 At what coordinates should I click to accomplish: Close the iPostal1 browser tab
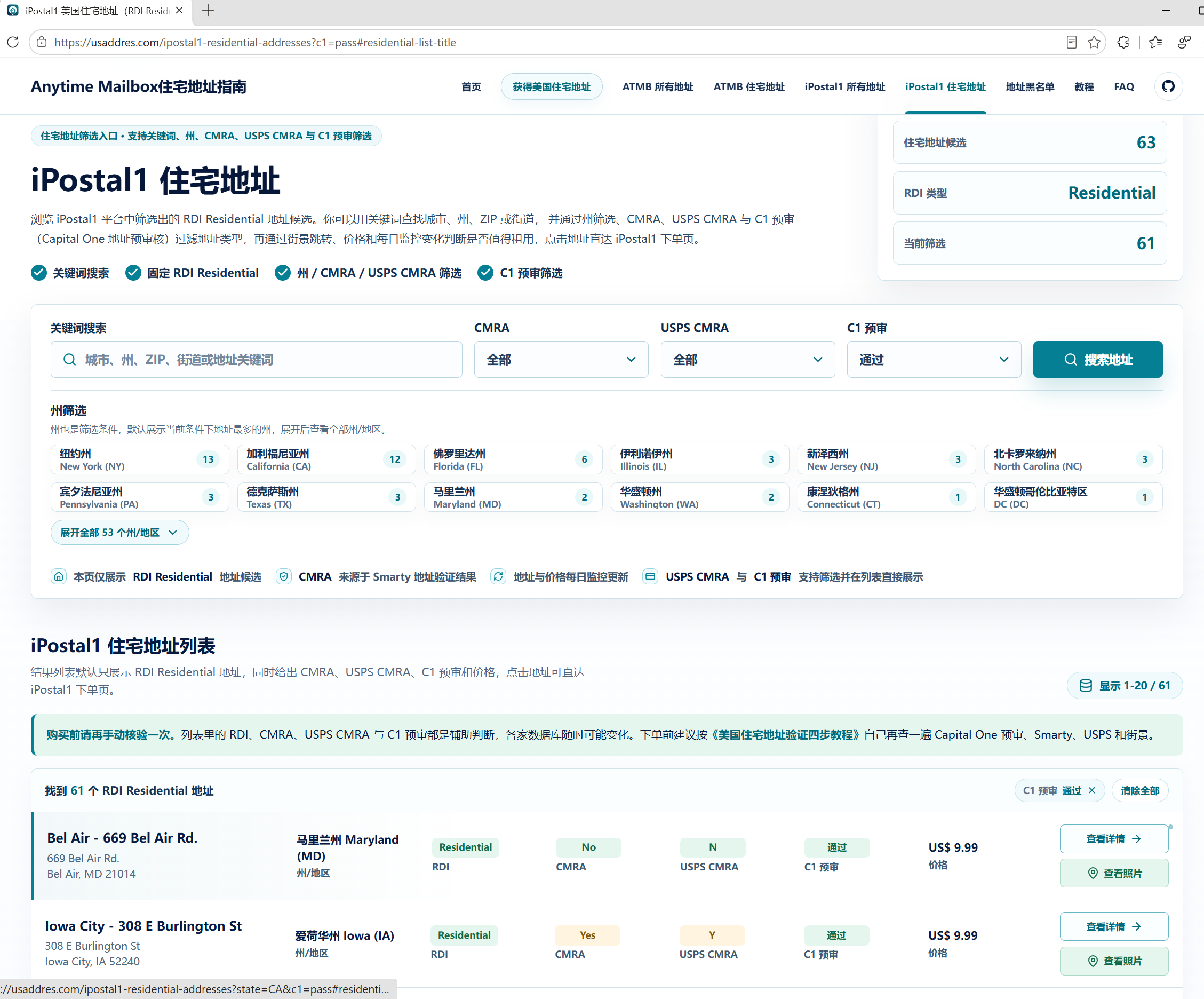pos(179,10)
